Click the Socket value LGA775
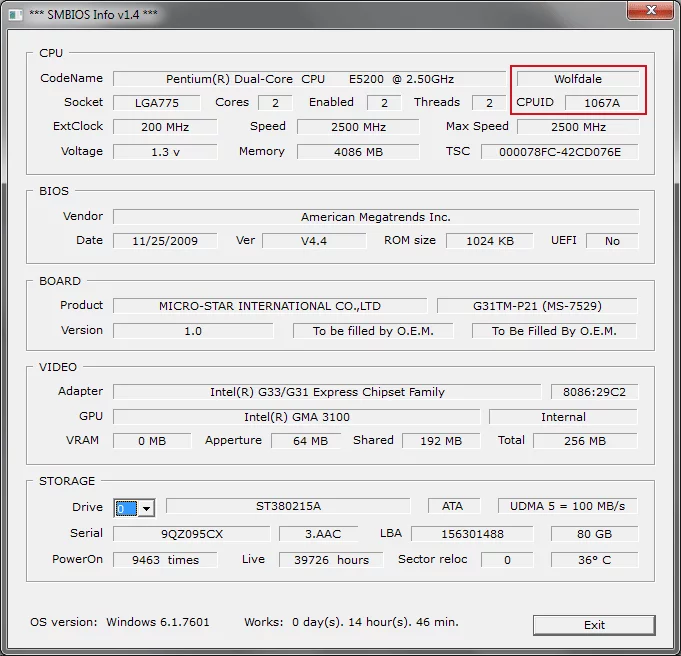This screenshot has width=681, height=656. [x=157, y=103]
